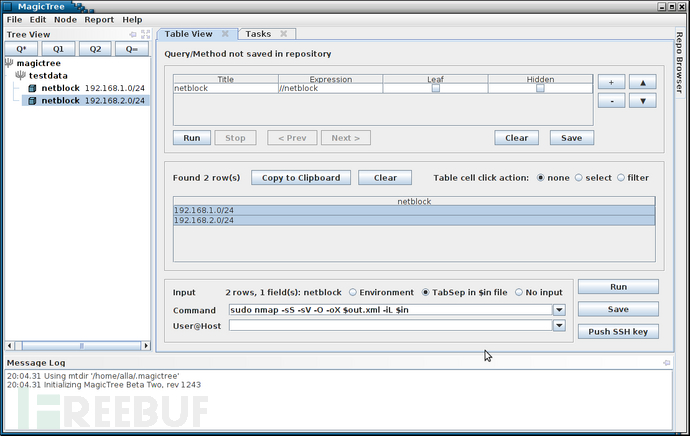Open the User@Host dropdown list

[559, 326]
